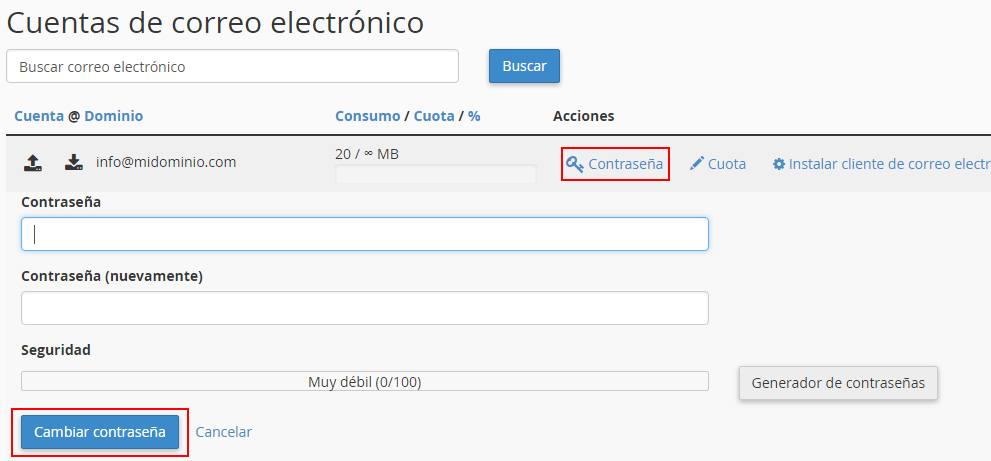The image size is (991, 461).
Task: Sort accounts by the Cuenta column
Action: click(x=39, y=116)
